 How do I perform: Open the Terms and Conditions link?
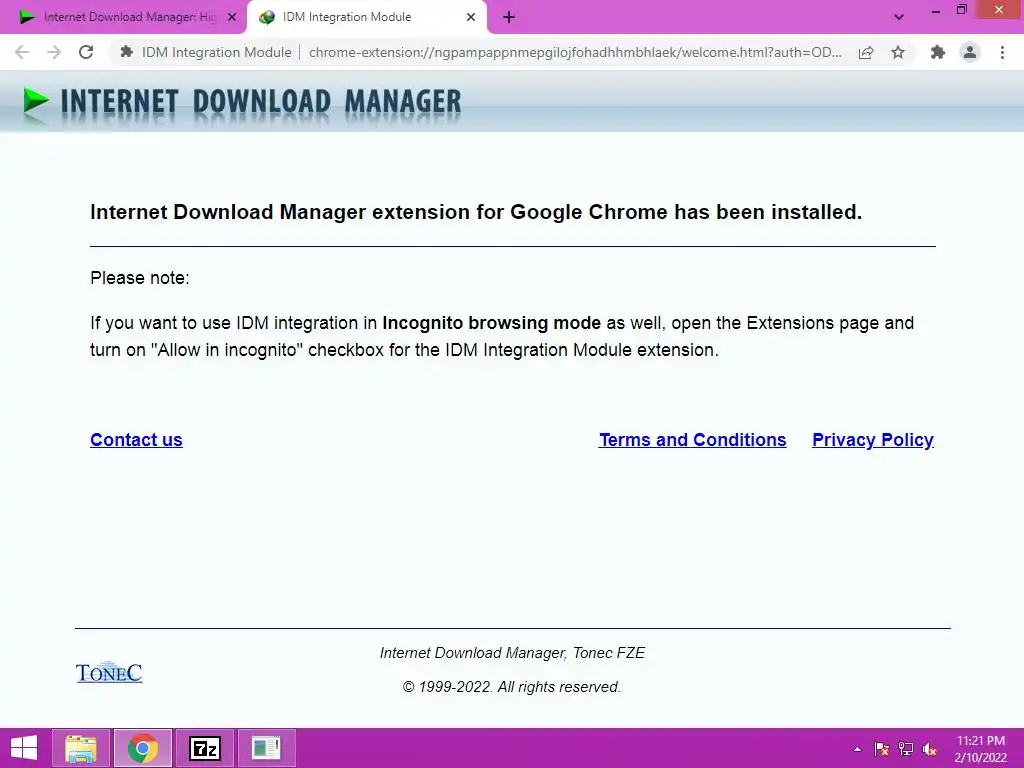click(693, 440)
